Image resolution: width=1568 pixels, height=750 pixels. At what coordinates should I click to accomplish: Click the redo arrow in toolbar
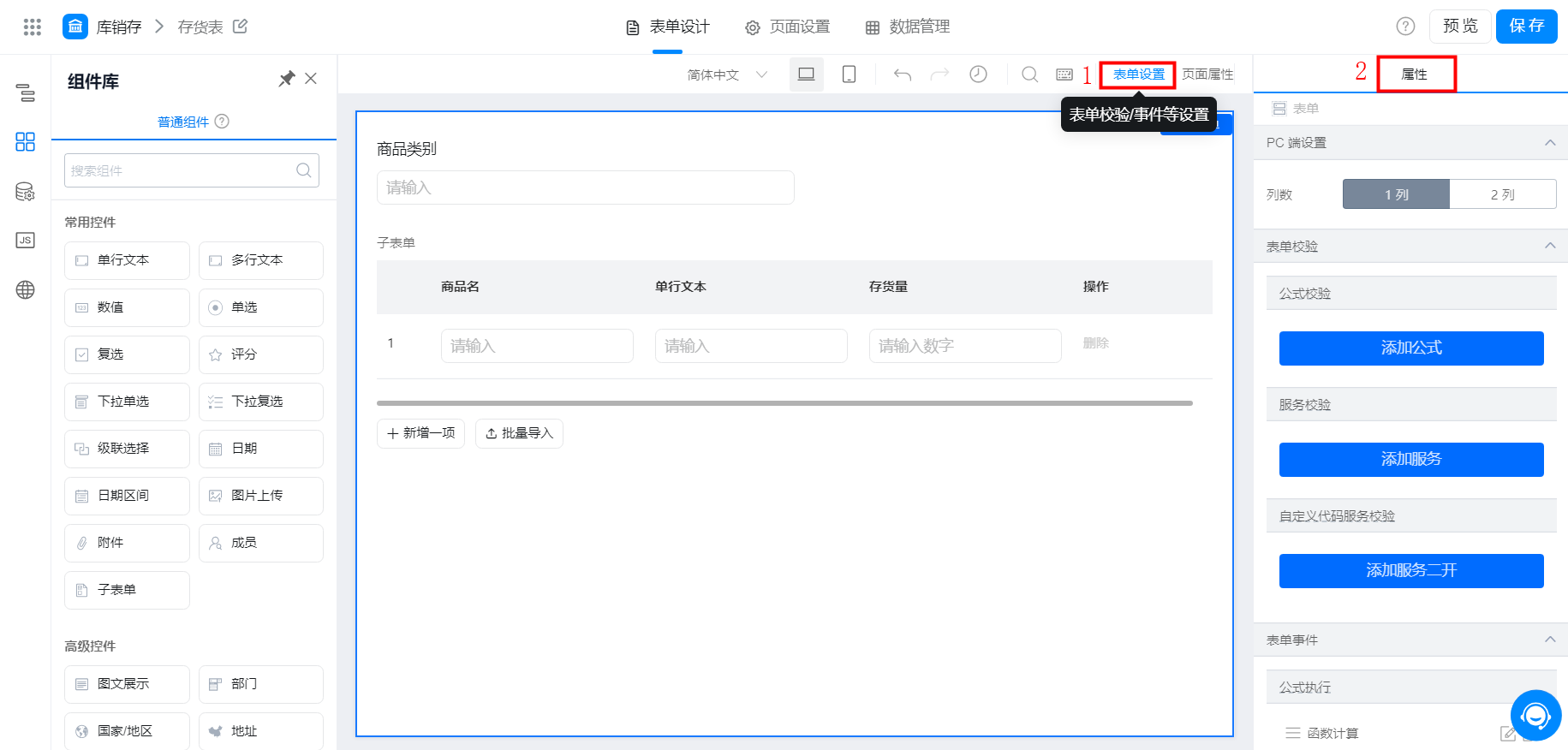(940, 74)
